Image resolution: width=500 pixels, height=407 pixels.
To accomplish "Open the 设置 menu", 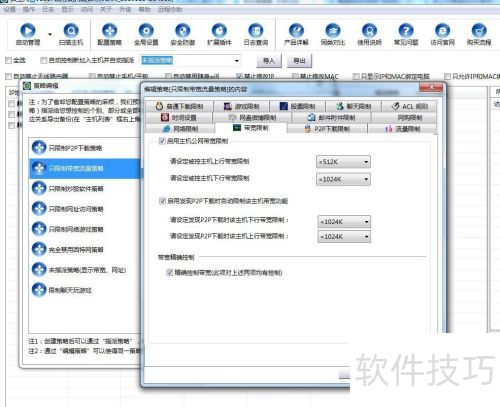I will (x=10, y=9).
